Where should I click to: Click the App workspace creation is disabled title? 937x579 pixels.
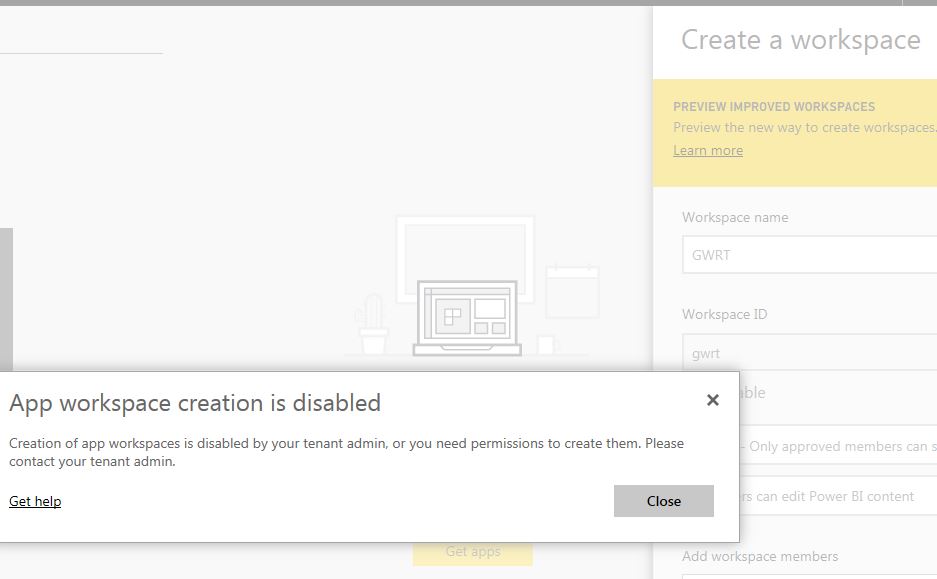point(195,403)
